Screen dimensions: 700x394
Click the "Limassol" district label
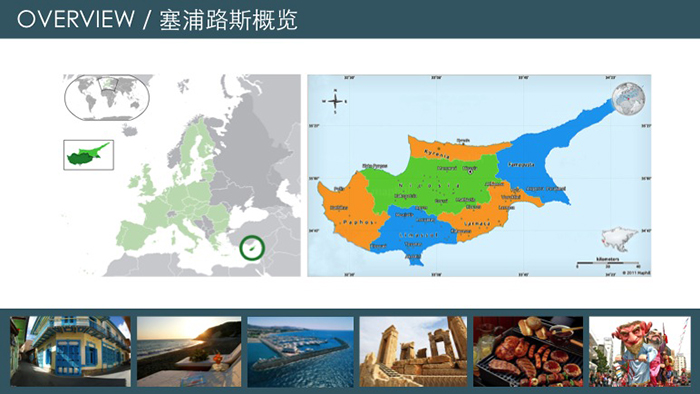pyautogui.click(x=419, y=235)
